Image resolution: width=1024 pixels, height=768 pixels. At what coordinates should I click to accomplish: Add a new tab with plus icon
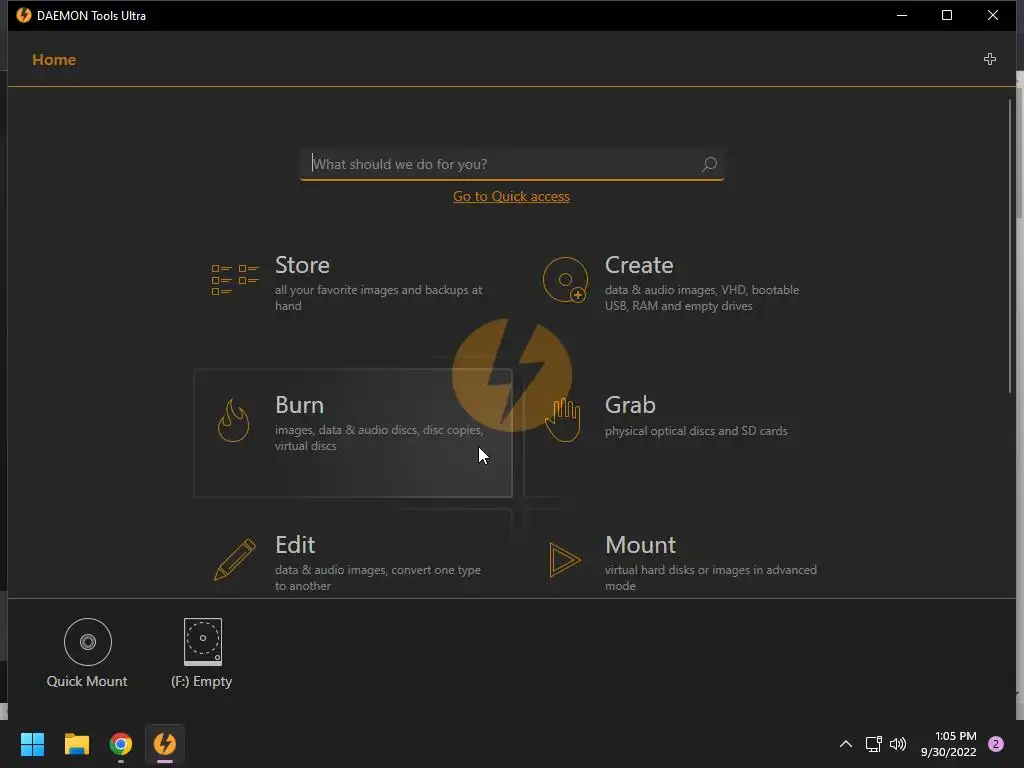tap(990, 59)
